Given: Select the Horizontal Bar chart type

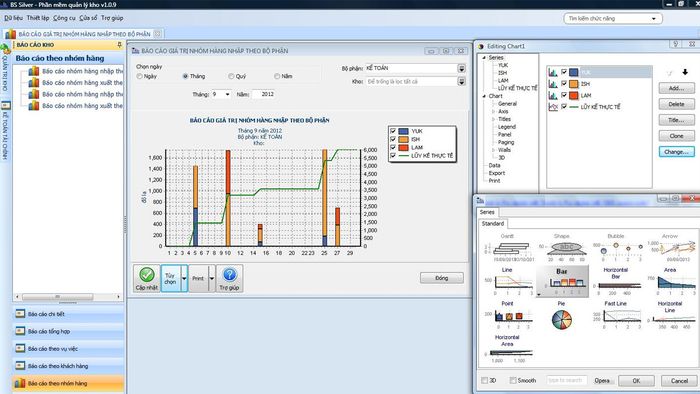Looking at the screenshot, I should pyautogui.click(x=616, y=282).
